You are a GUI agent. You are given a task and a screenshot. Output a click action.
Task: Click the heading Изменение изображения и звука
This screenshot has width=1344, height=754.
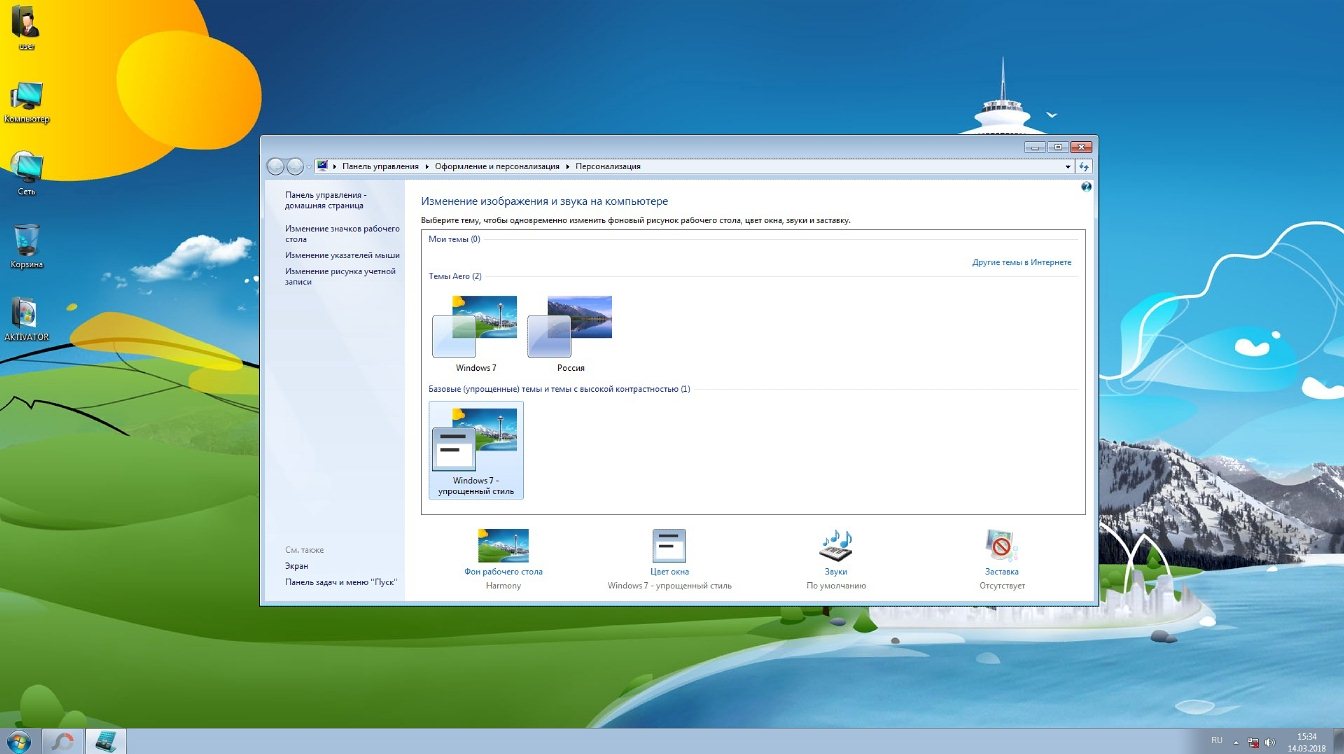(x=544, y=201)
